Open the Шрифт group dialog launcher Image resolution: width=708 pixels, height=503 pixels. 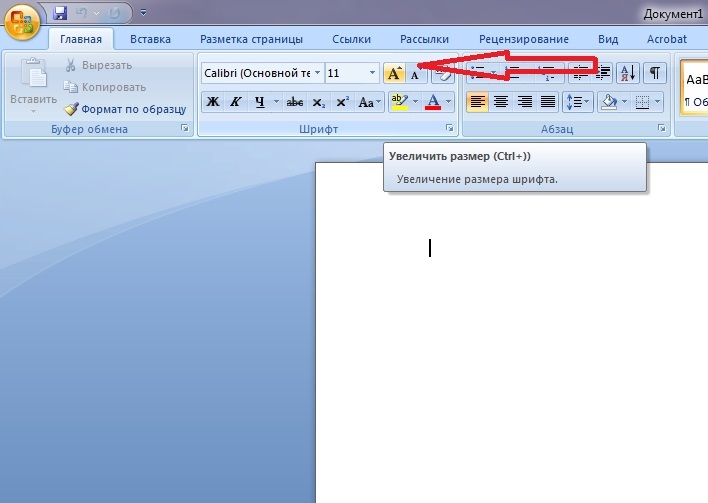(450, 128)
